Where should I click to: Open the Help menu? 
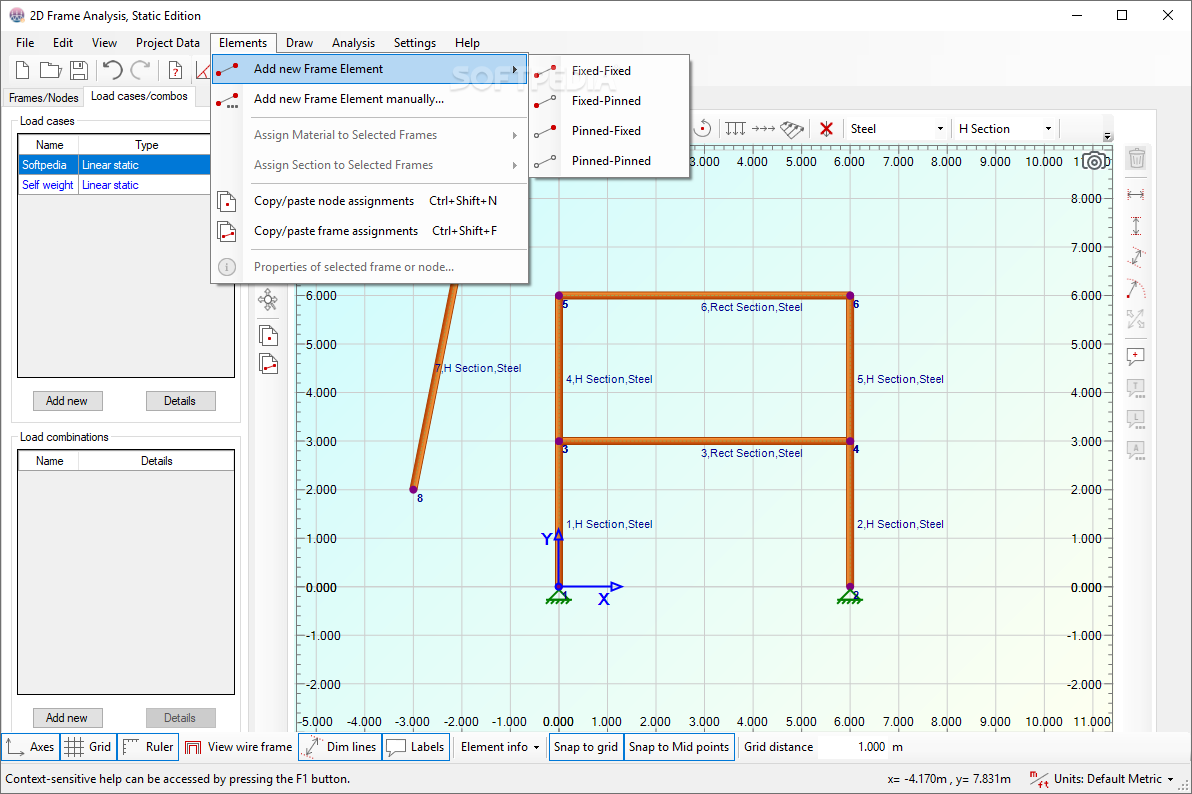click(x=467, y=43)
